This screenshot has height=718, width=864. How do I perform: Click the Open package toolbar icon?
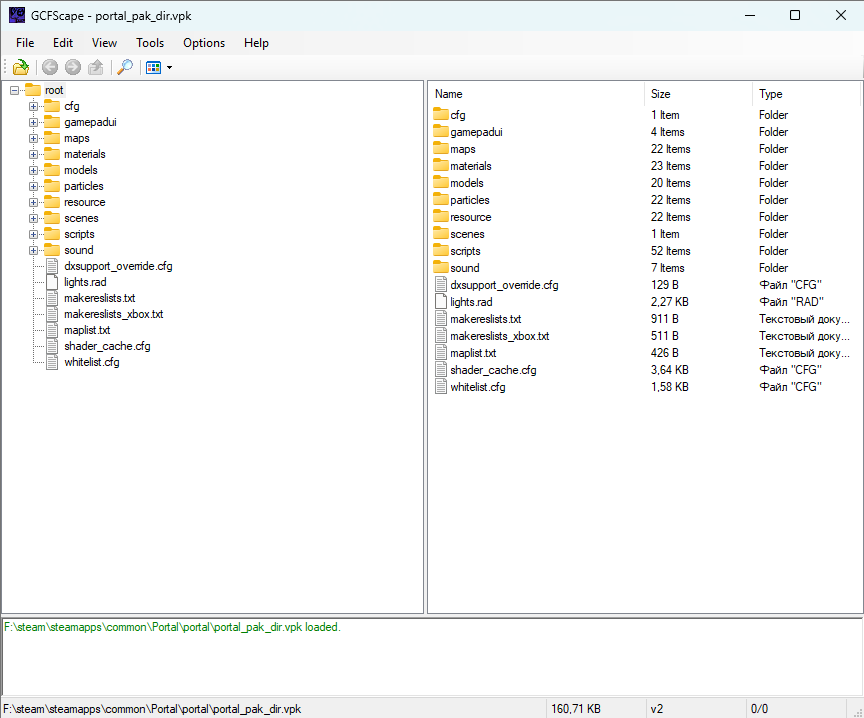21,67
